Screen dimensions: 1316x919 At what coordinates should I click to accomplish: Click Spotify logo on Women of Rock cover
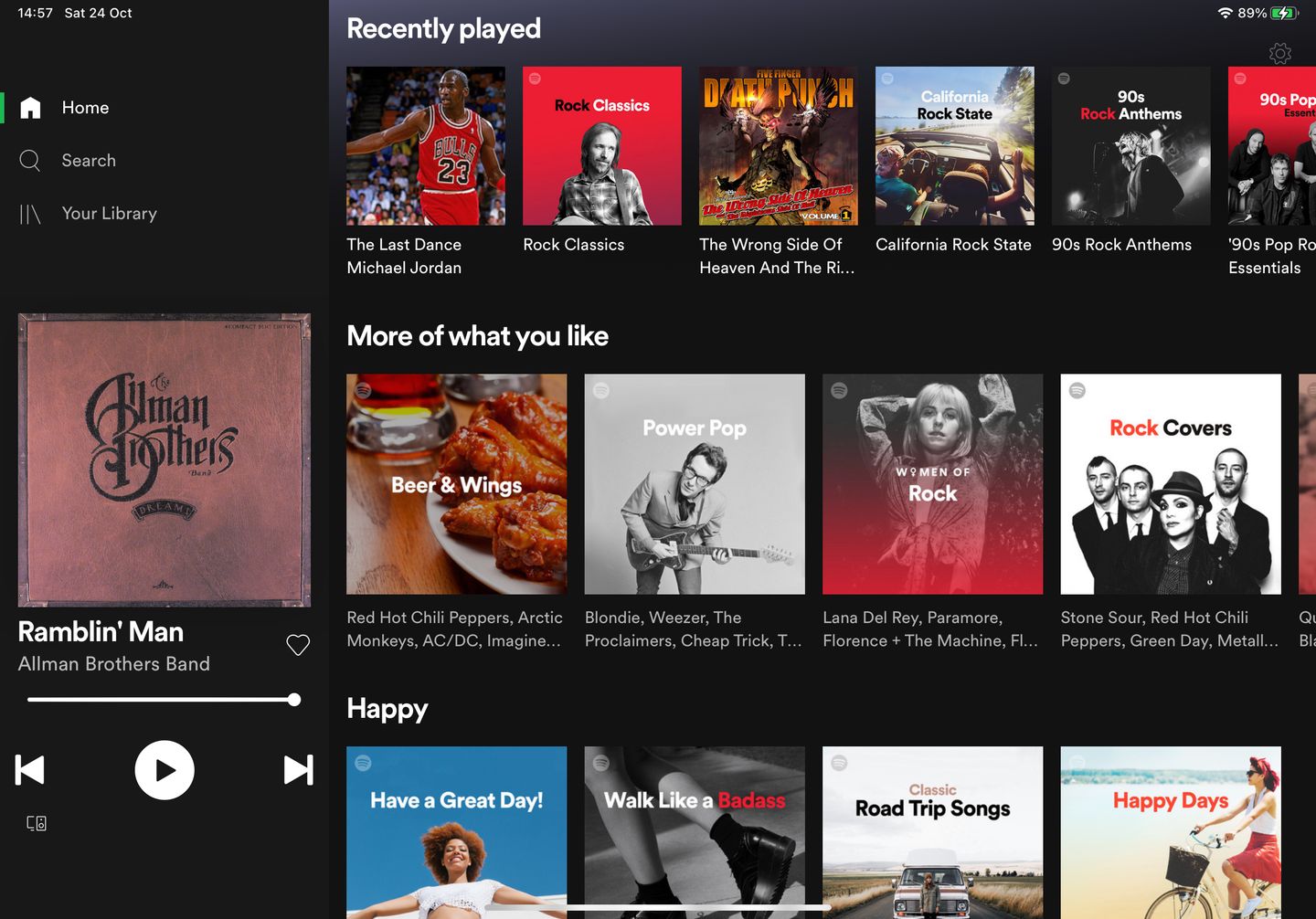pos(839,390)
